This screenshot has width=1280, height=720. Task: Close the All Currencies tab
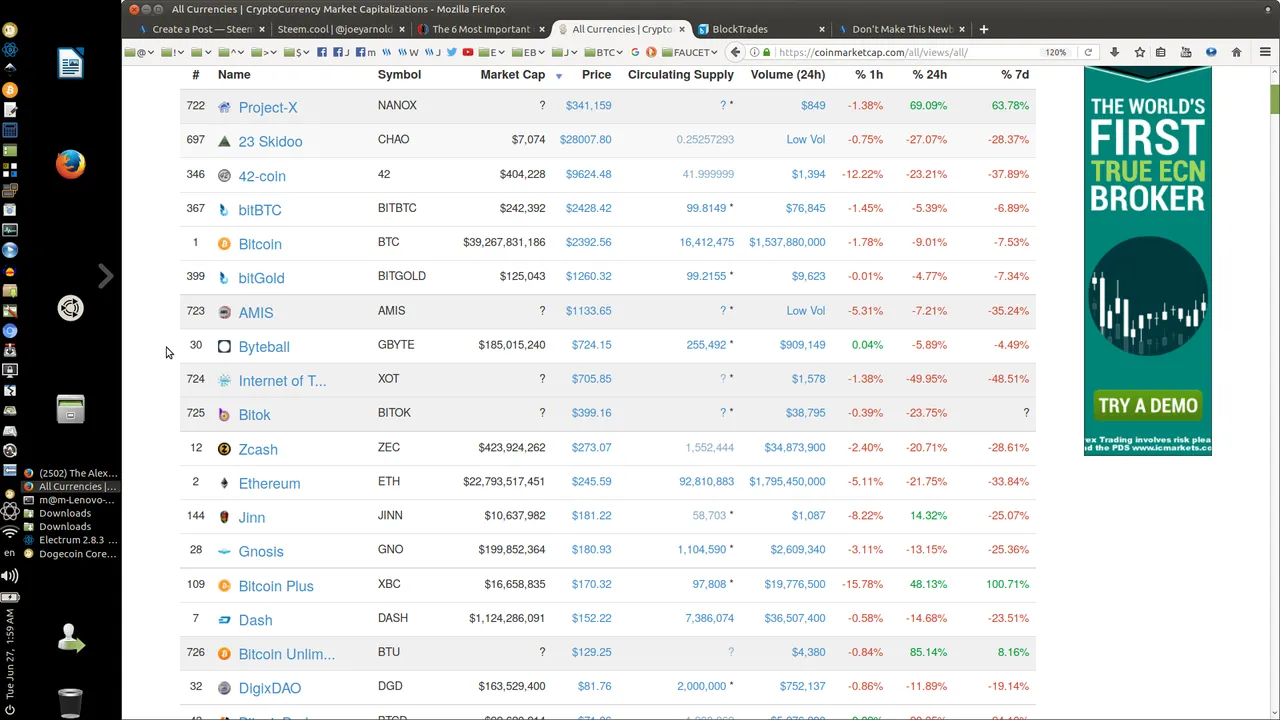pos(682,29)
